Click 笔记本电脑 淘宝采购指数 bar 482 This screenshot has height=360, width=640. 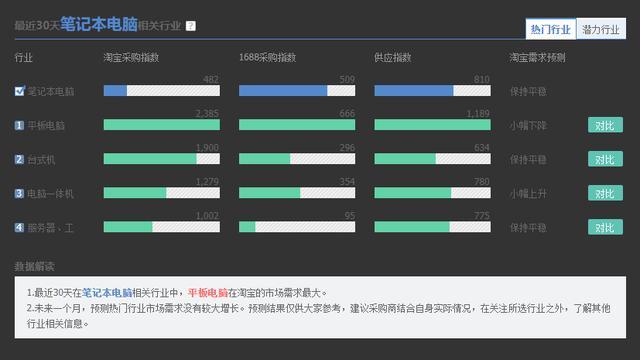[162, 91]
